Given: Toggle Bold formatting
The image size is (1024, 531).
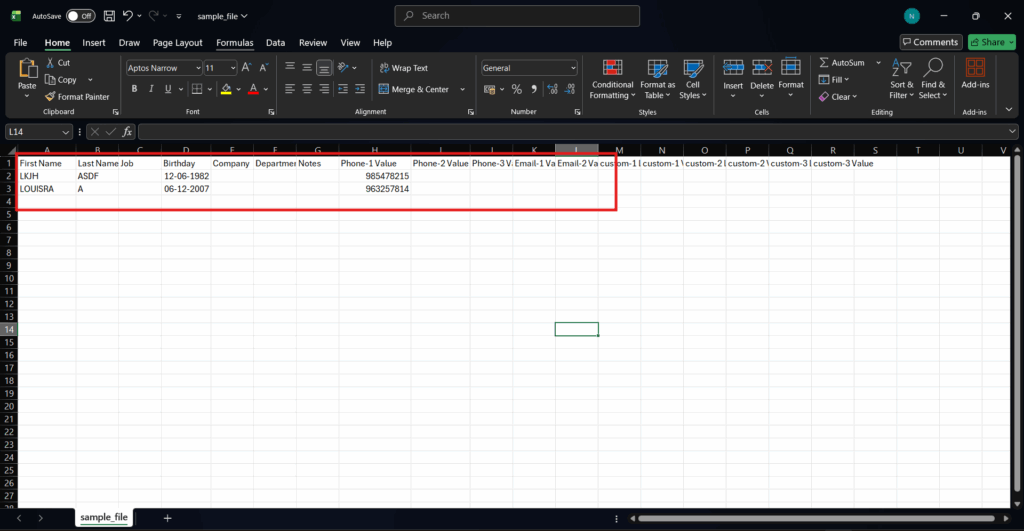Looking at the screenshot, I should [133, 89].
